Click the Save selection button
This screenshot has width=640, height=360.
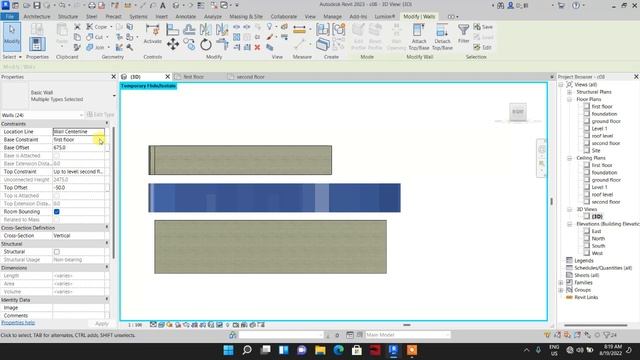click(x=483, y=27)
